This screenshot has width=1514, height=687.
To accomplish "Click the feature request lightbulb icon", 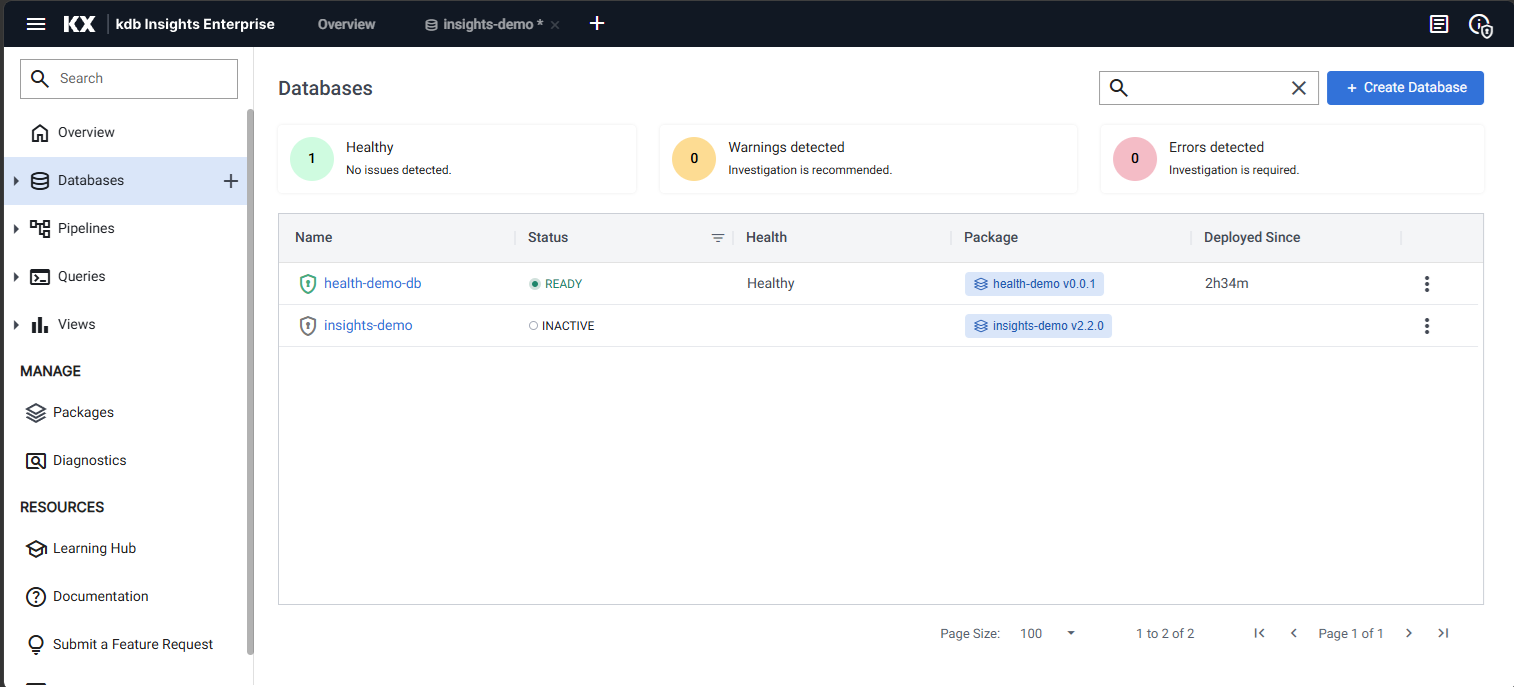I will (x=36, y=644).
